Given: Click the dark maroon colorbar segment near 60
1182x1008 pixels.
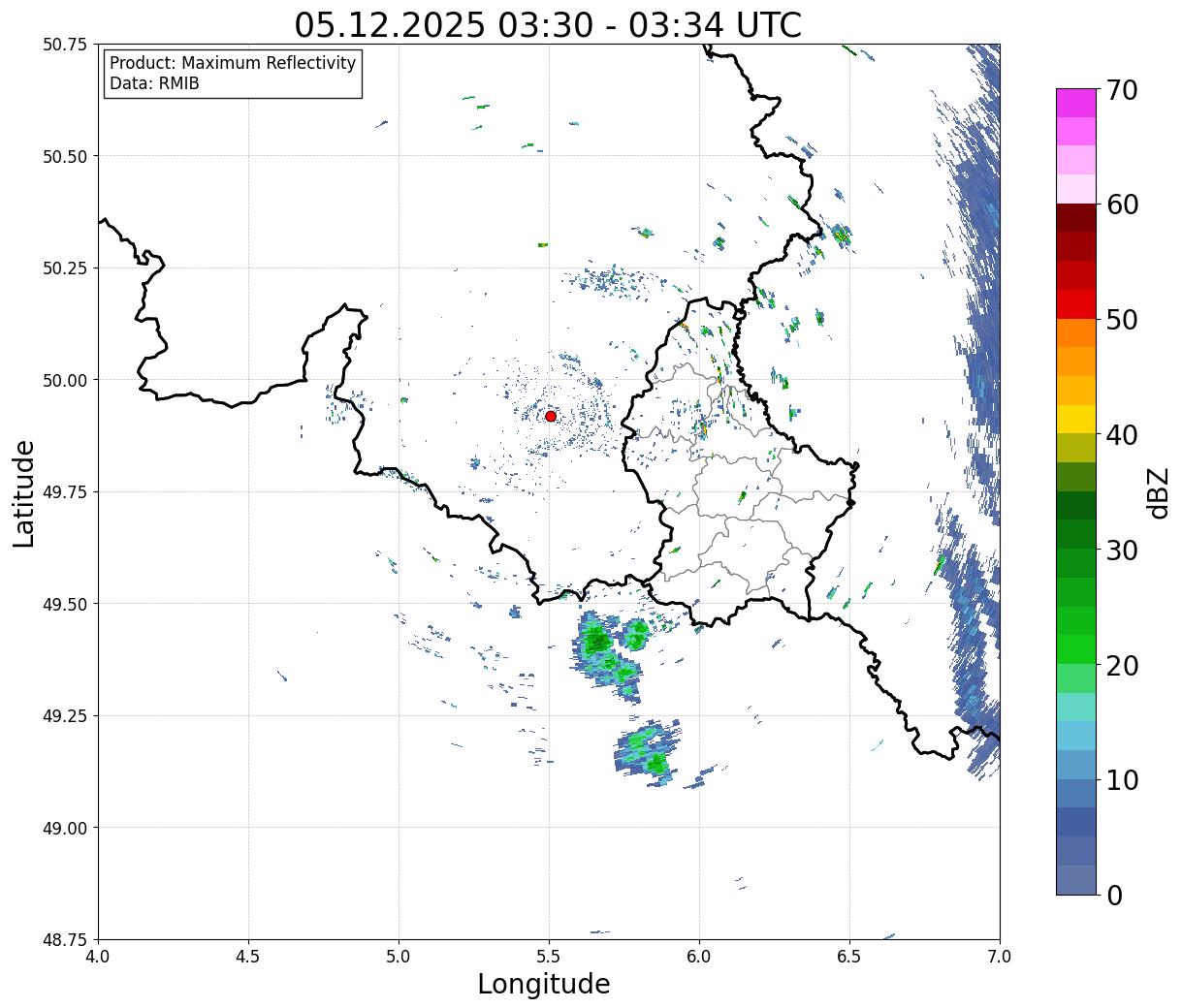Looking at the screenshot, I should 1076,218.
